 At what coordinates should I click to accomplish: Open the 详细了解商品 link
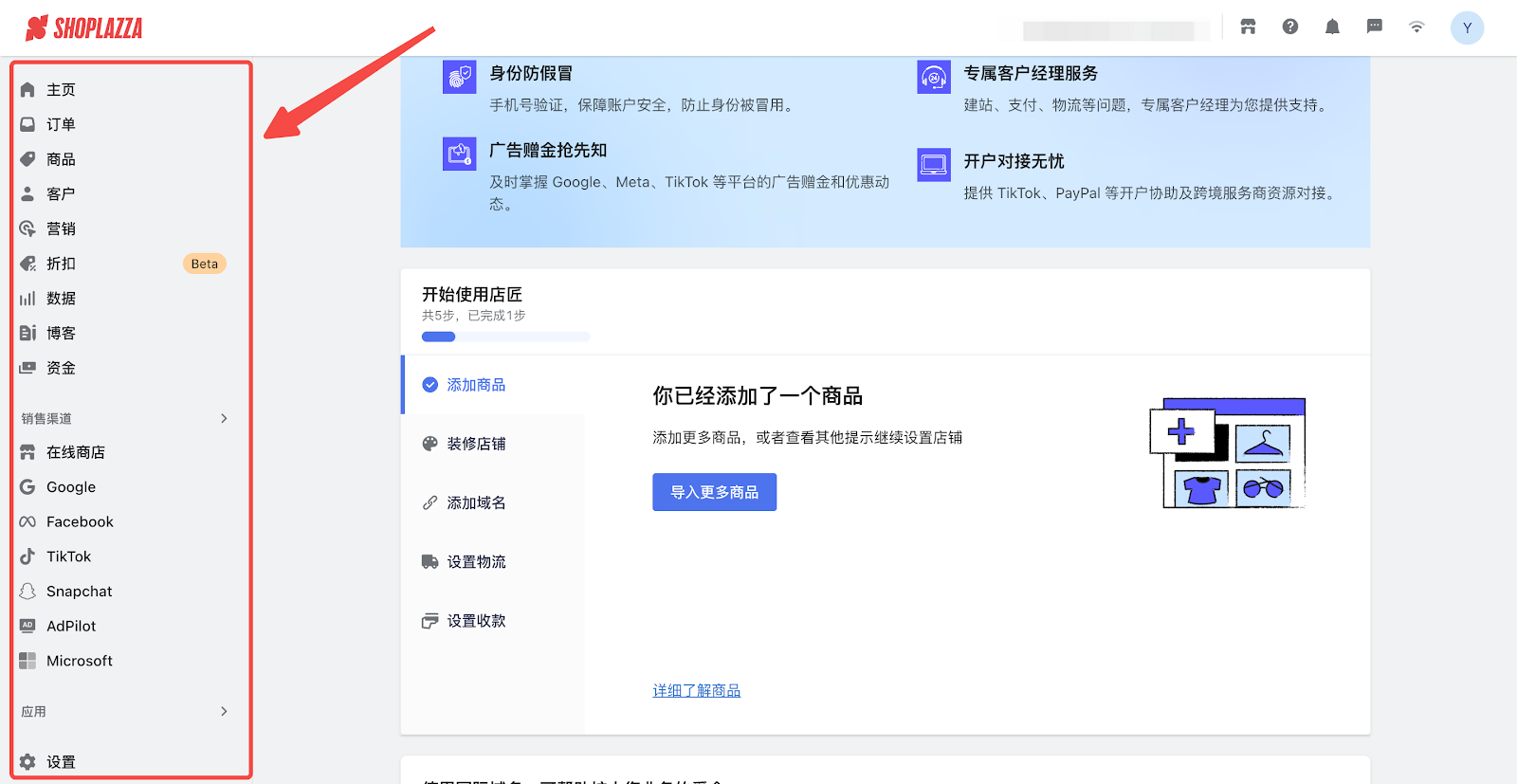point(696,690)
